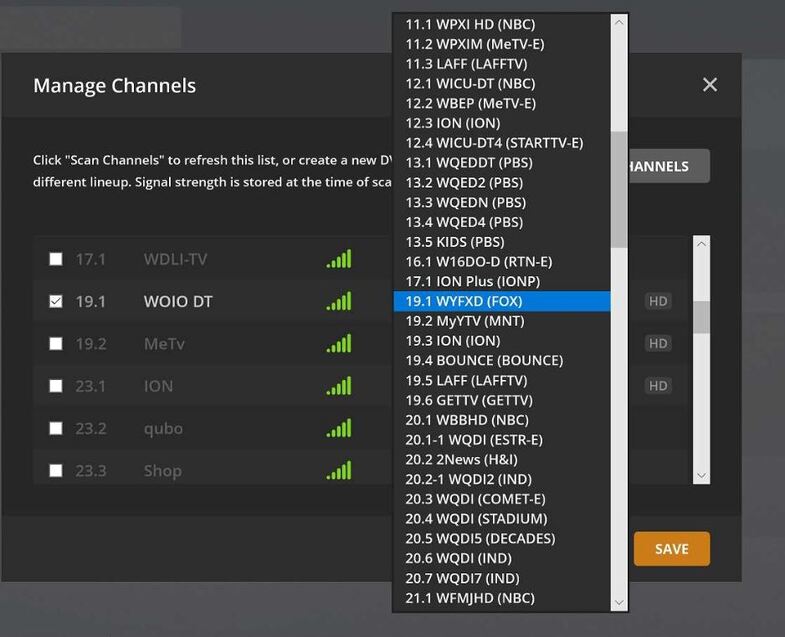Select 16.1 W16DO-D (RTN-E)
This screenshot has width=785, height=637.
pos(502,261)
